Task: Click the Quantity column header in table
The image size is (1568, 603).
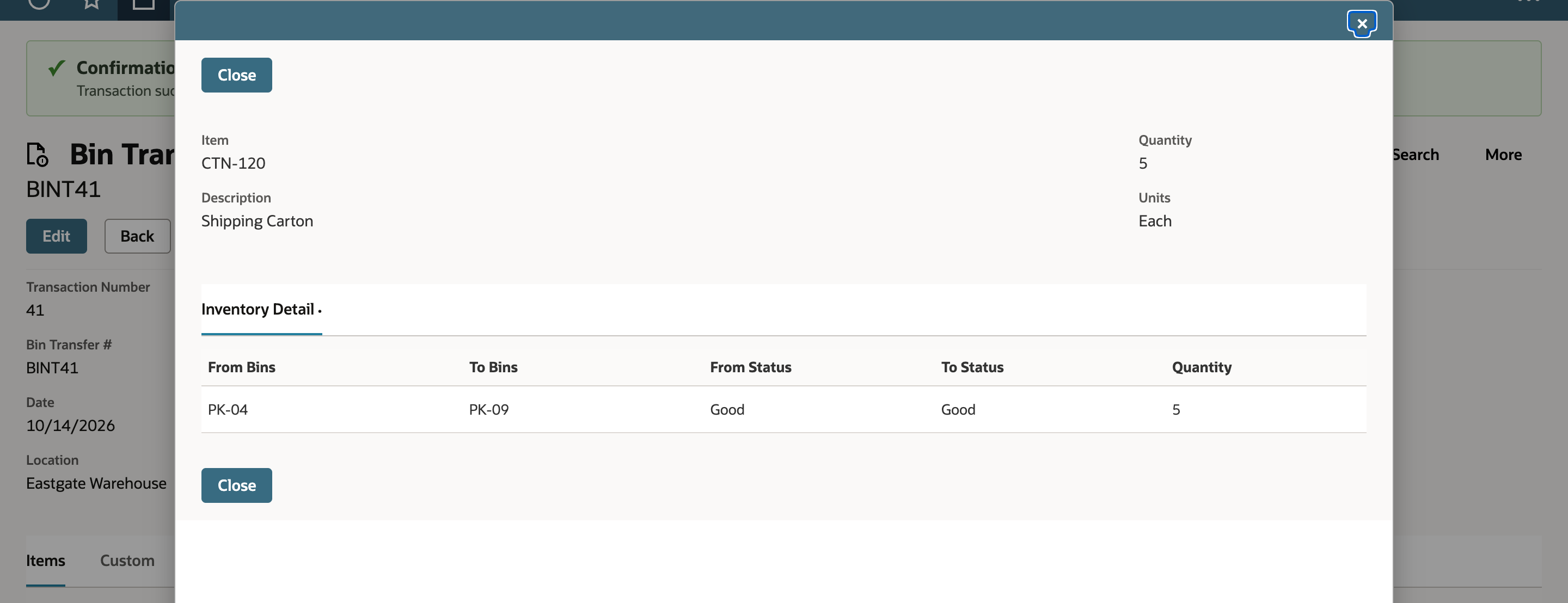Action: click(1202, 367)
